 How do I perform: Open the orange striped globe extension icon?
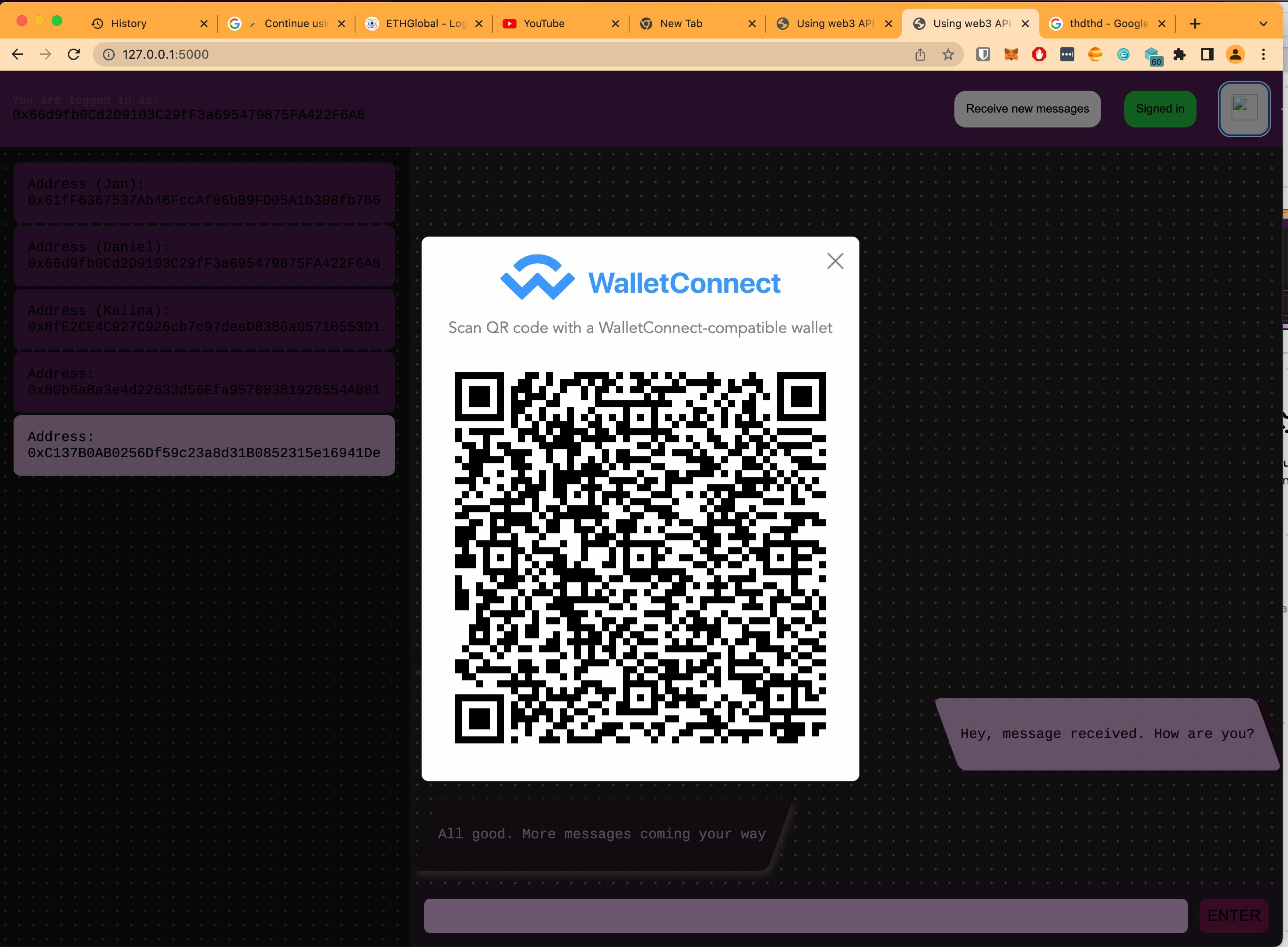coord(1095,54)
